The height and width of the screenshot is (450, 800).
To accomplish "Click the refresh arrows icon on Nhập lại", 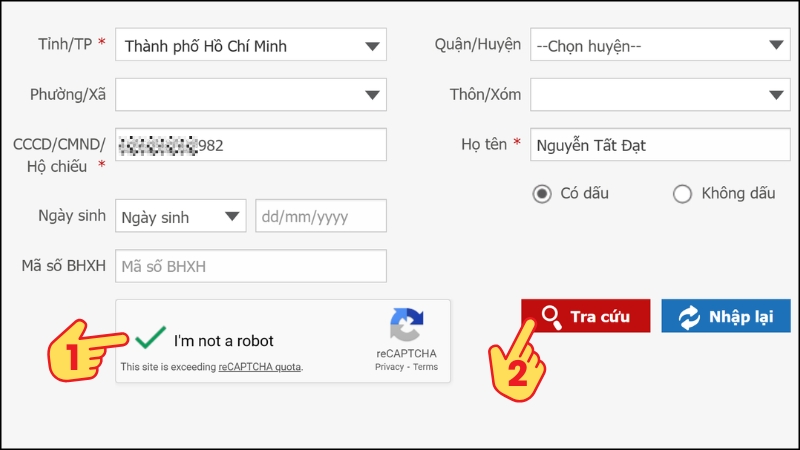I will coord(689,317).
